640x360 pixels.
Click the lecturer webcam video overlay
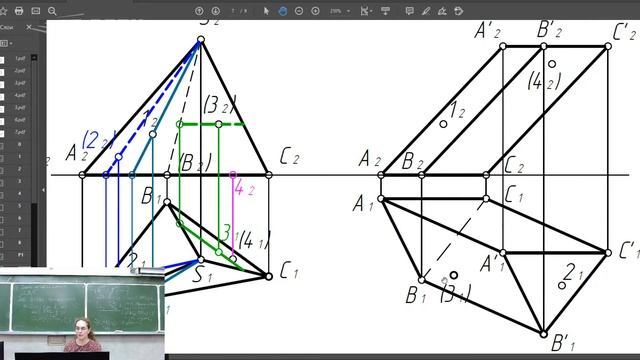coord(82,313)
